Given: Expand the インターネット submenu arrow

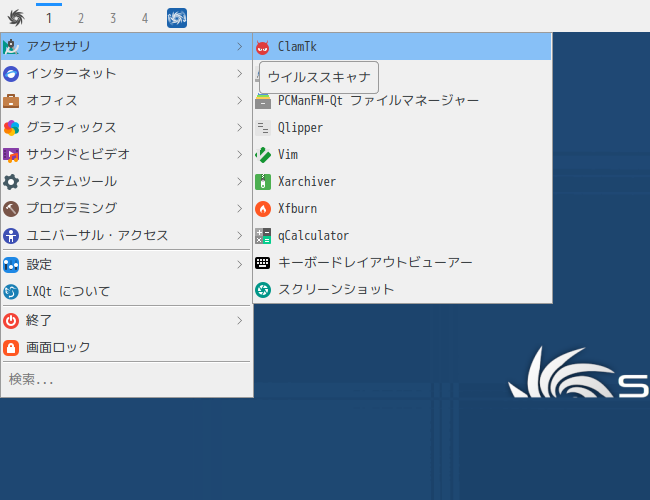Looking at the screenshot, I should [240, 74].
